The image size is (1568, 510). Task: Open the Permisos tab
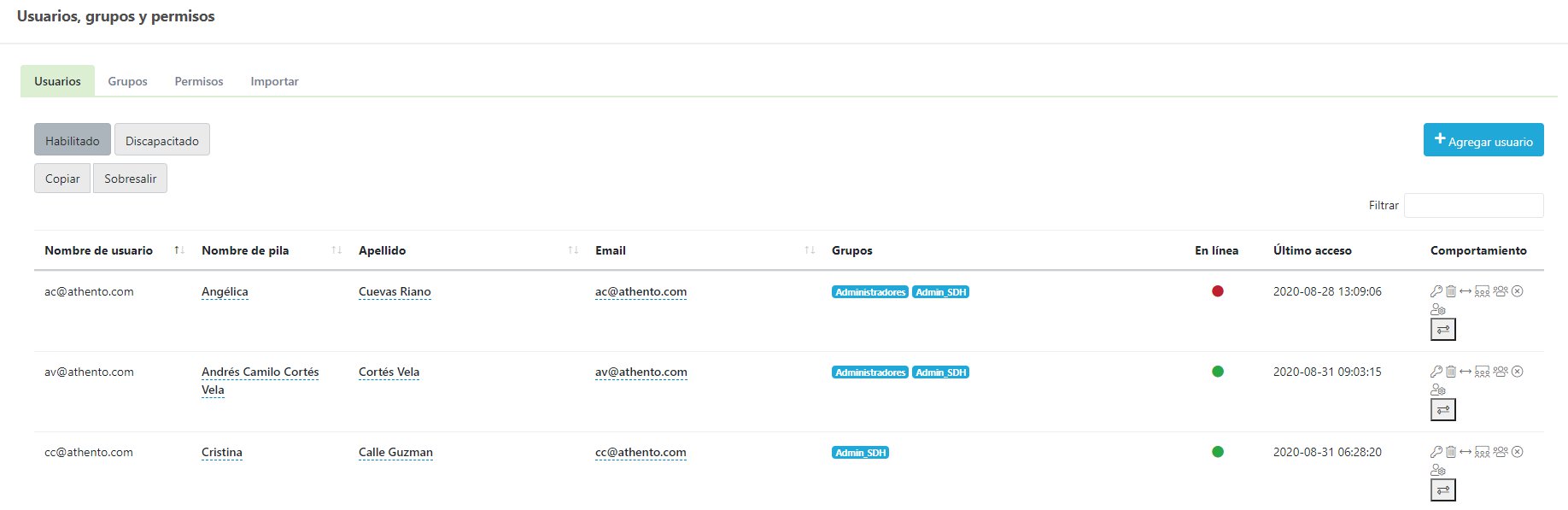click(199, 81)
